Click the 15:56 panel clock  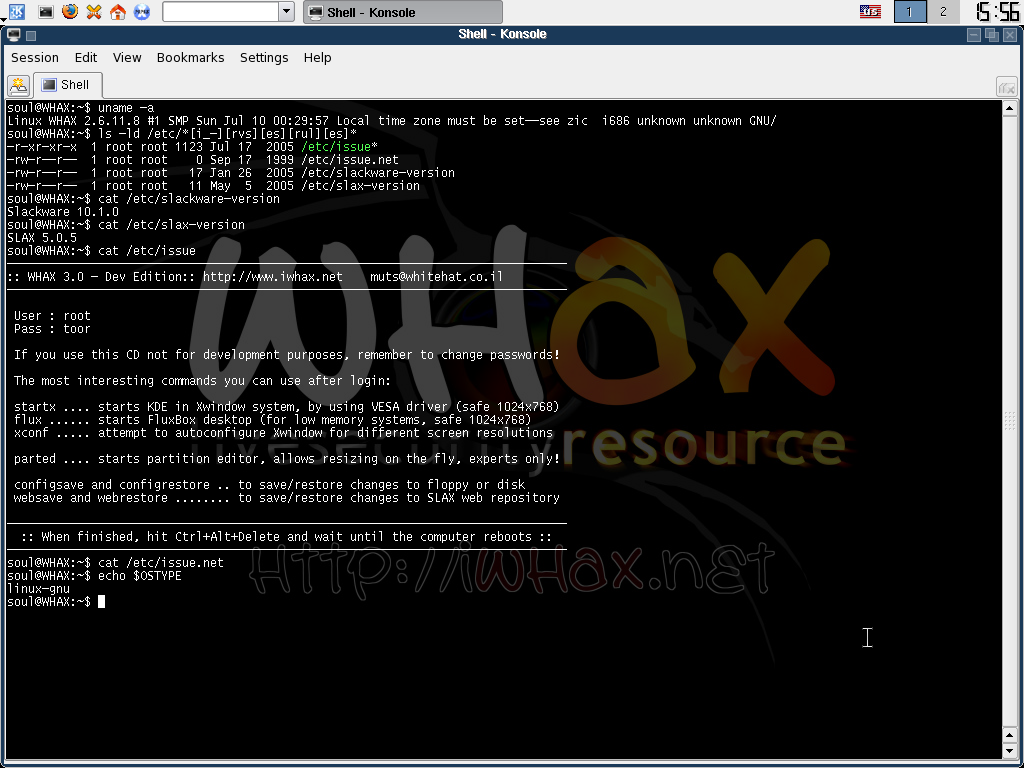[x=997, y=12]
